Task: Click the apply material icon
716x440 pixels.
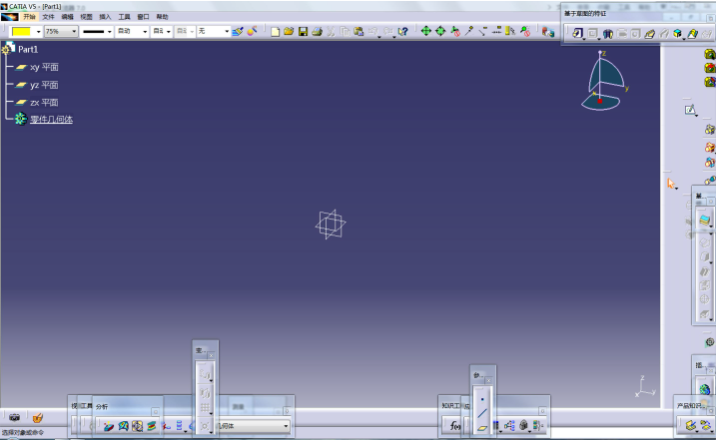Action: (x=548, y=31)
